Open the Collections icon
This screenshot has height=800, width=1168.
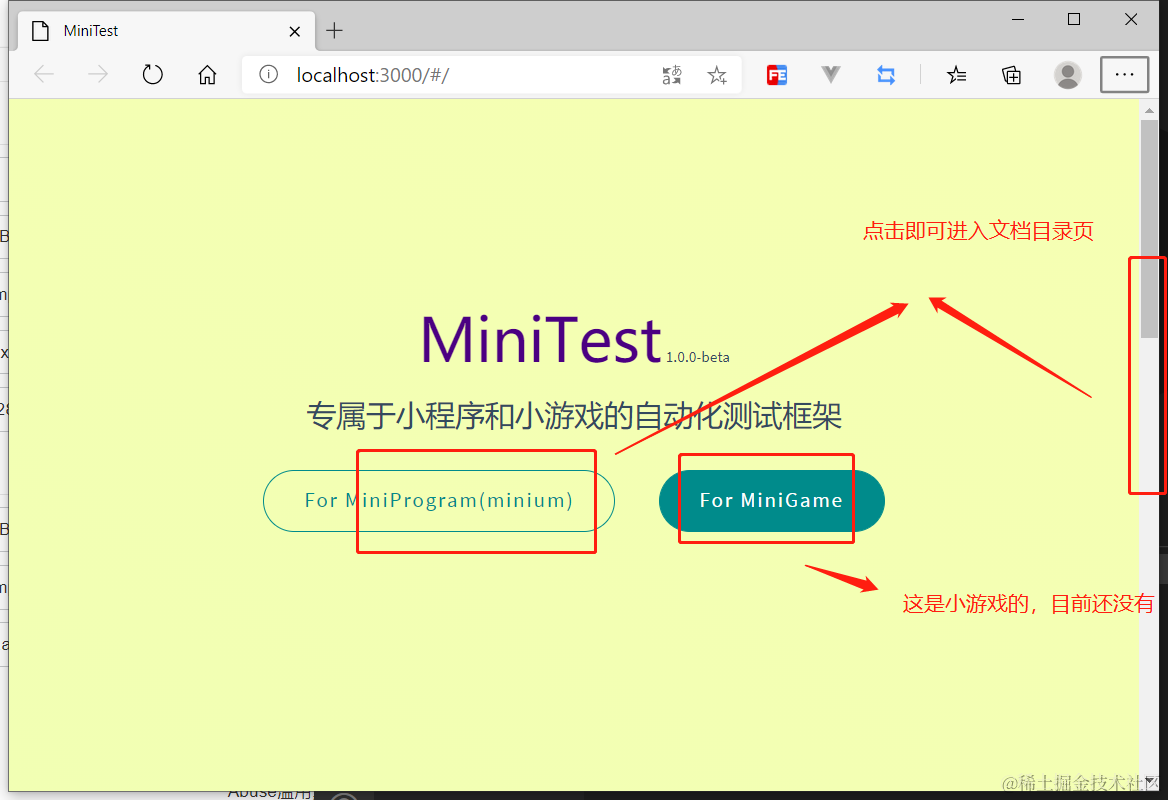point(1012,75)
